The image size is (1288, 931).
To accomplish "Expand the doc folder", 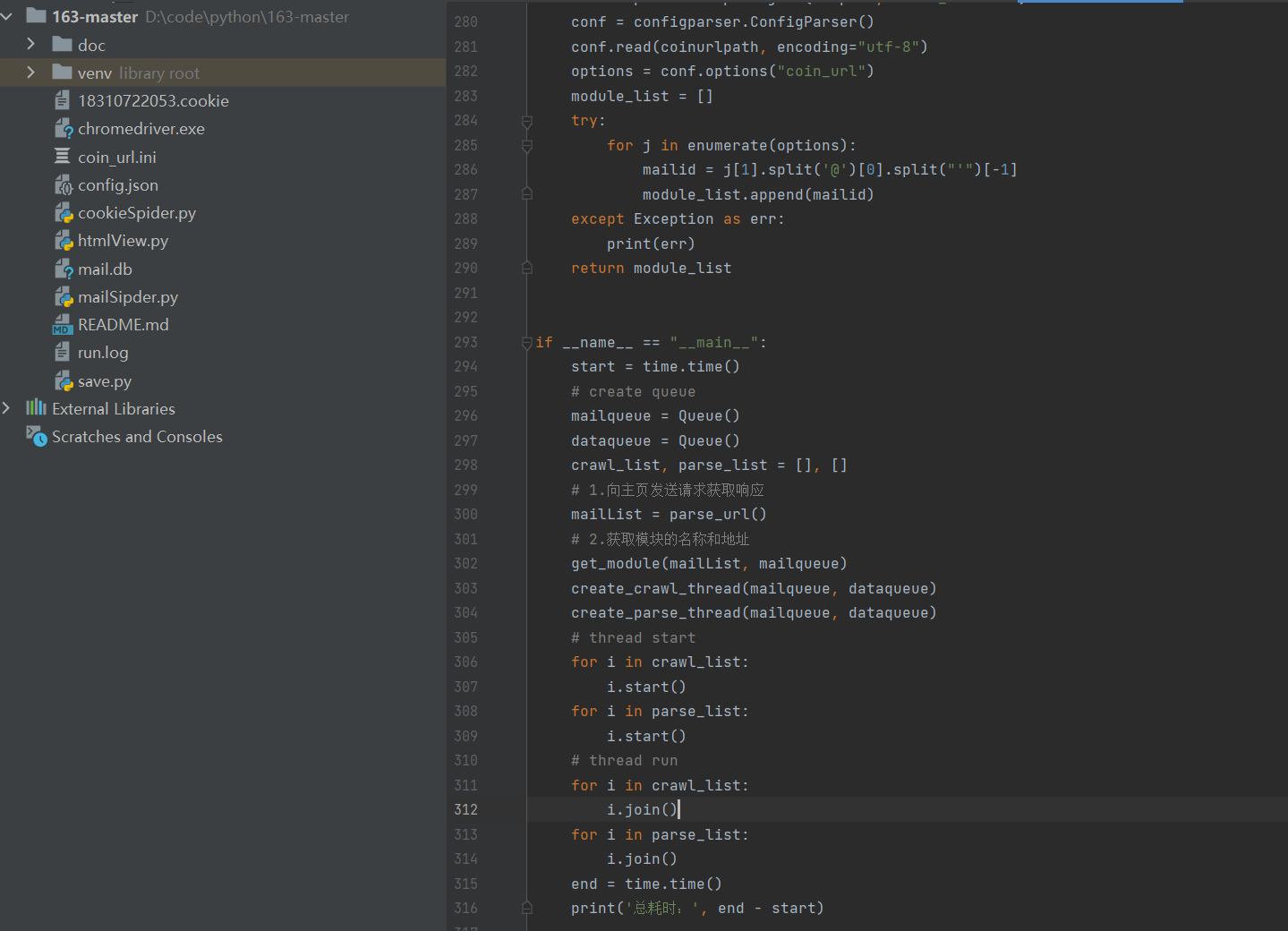I will [x=31, y=44].
